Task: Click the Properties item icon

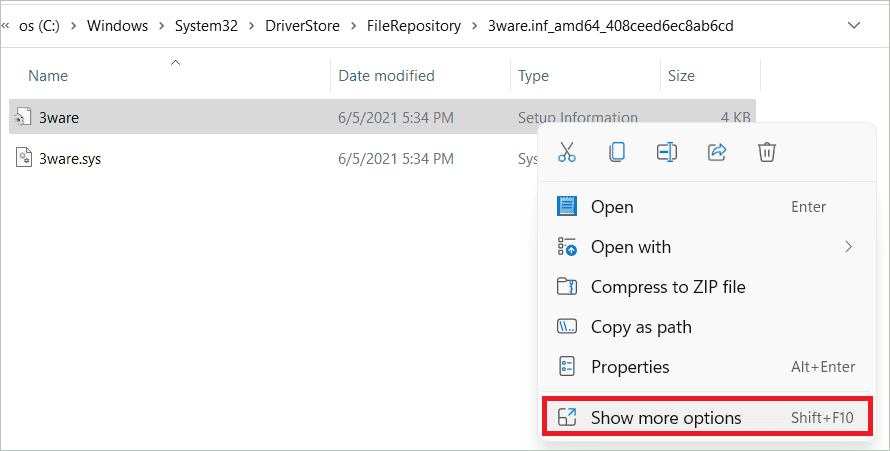Action: click(x=567, y=366)
